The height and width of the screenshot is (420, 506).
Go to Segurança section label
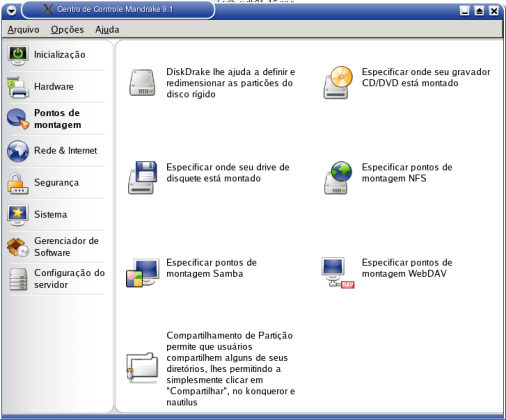point(57,183)
